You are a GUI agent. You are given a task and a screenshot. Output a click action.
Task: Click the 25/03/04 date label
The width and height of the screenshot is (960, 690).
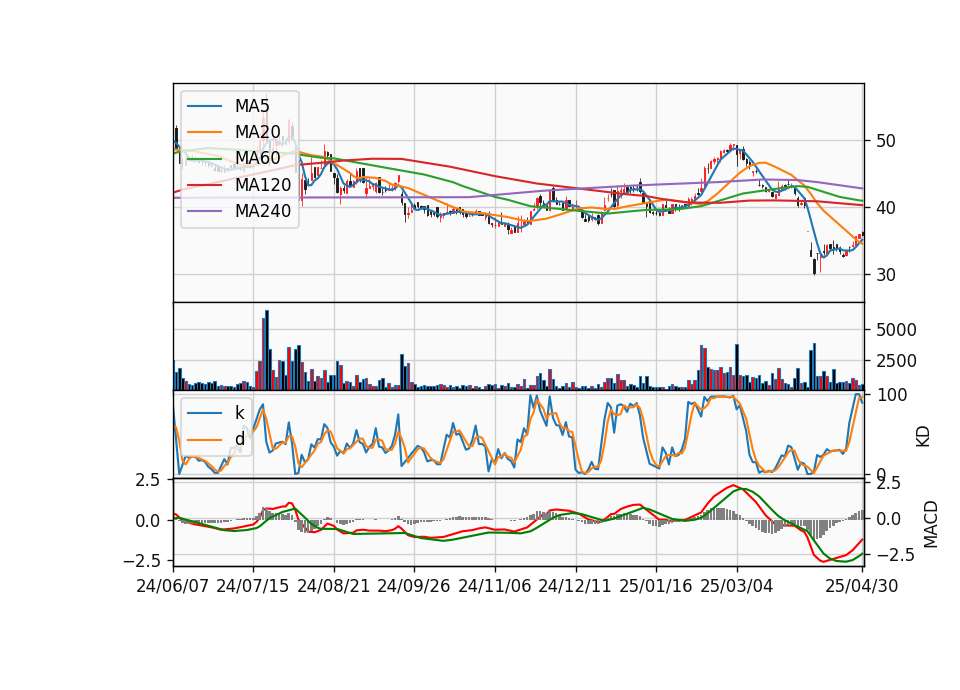point(737,586)
